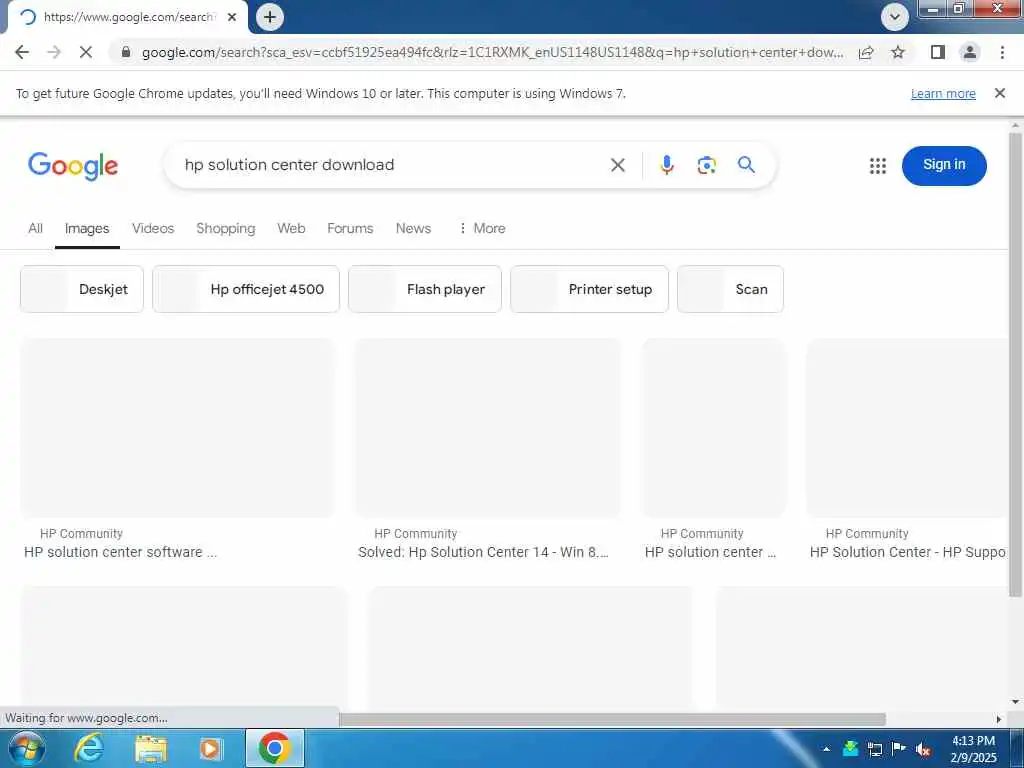The image size is (1024, 768).
Task: Filter by Printer setup chip
Action: [x=589, y=289]
